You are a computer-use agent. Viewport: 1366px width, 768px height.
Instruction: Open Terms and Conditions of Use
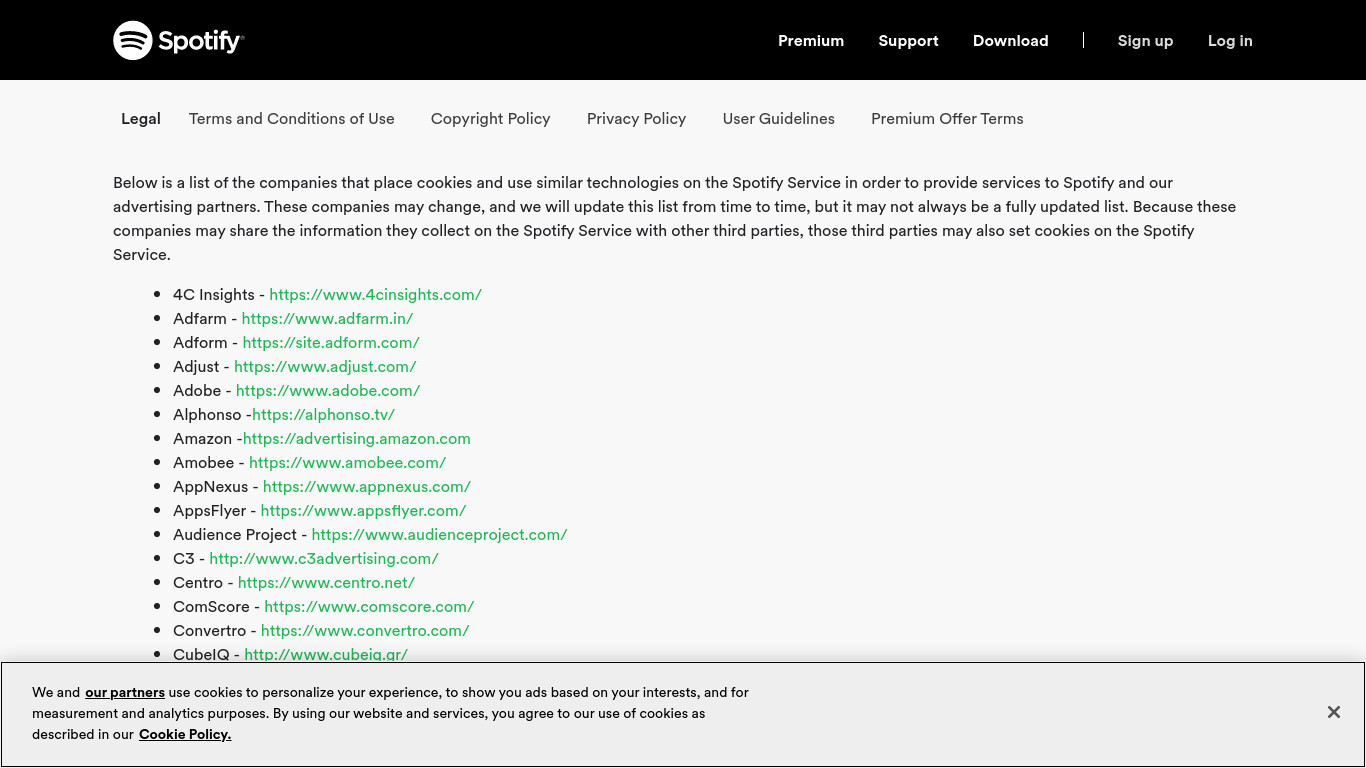292,118
